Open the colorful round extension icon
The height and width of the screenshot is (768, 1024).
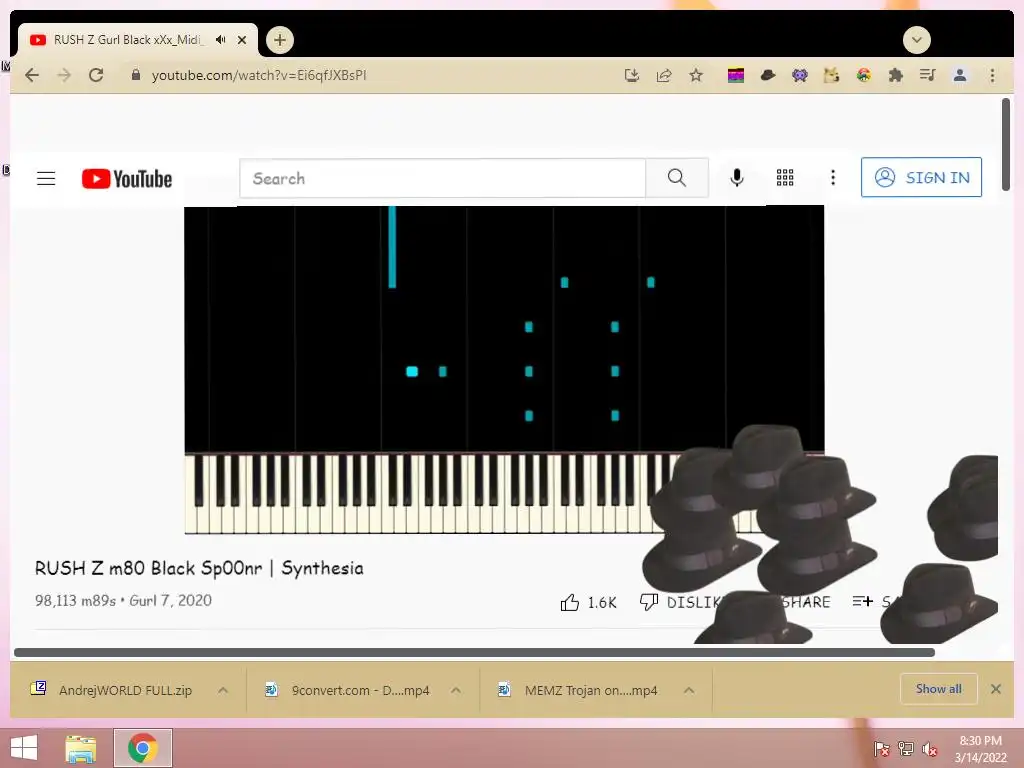click(x=863, y=75)
